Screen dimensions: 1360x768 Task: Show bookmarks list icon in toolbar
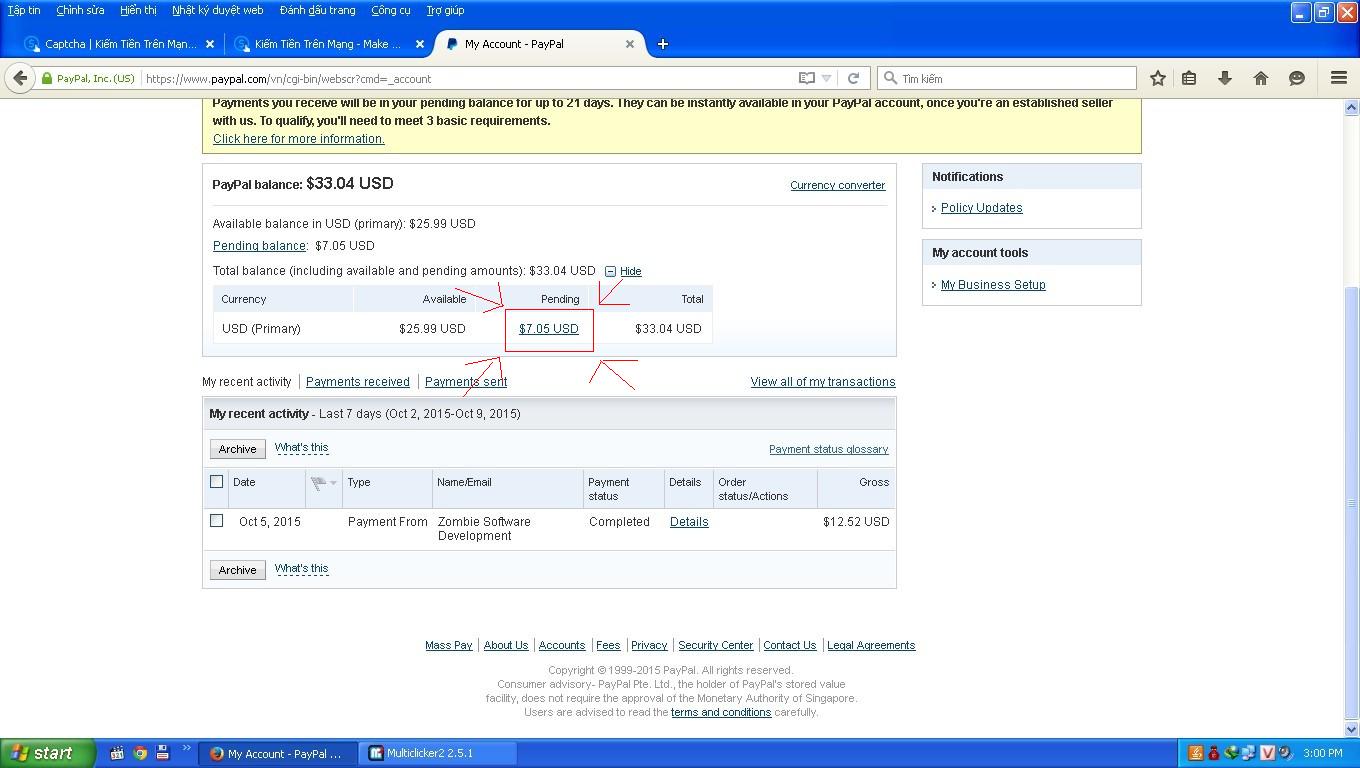pos(1189,78)
